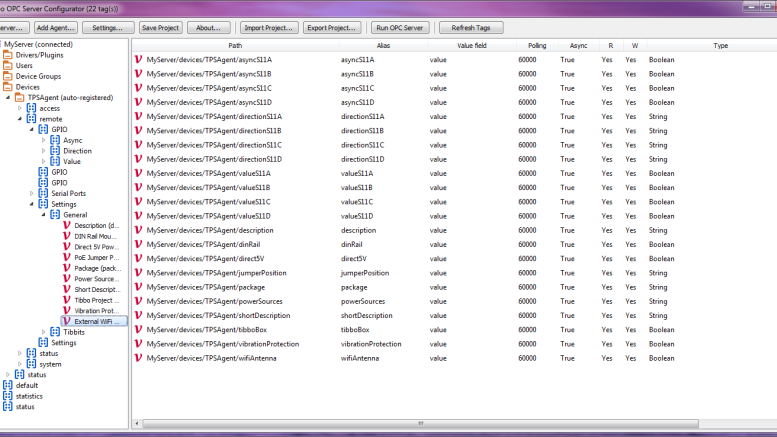Click the variable icon on the dinRail row
The image size is (777, 437).
138,245
